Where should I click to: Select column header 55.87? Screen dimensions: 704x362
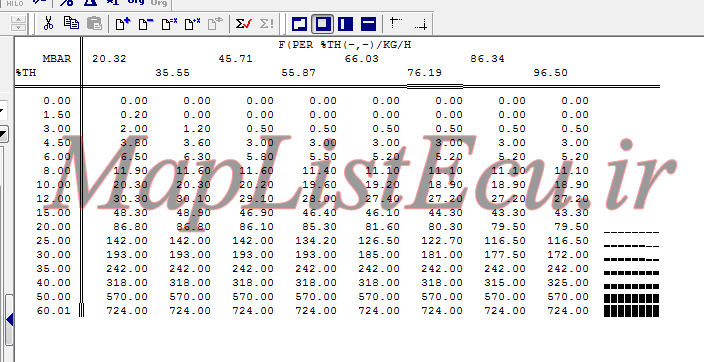click(298, 73)
